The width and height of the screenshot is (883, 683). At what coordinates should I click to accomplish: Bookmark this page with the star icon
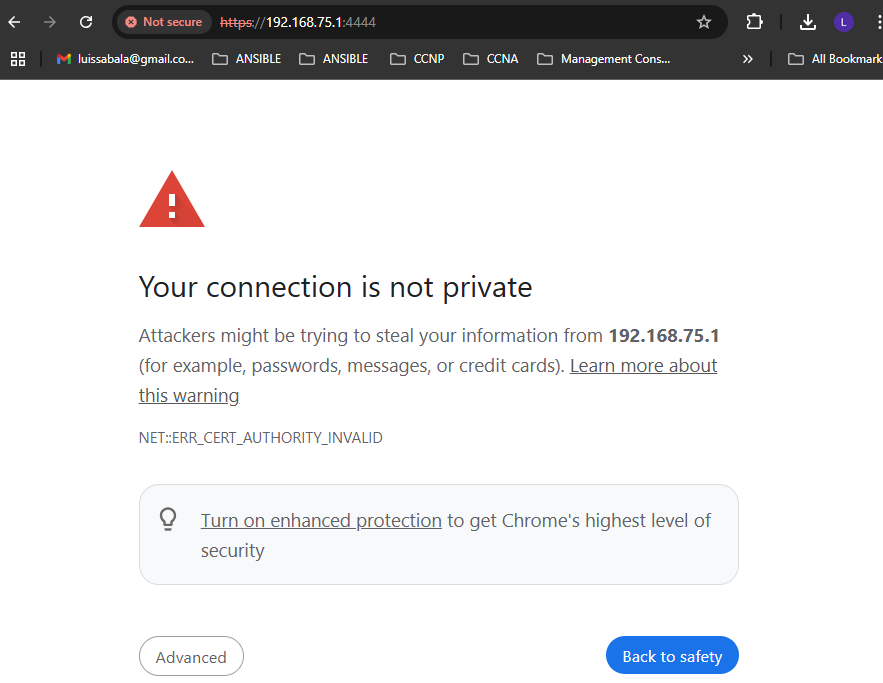(x=704, y=22)
